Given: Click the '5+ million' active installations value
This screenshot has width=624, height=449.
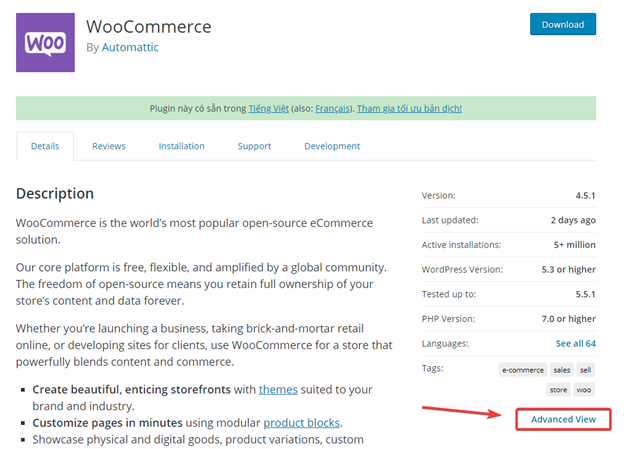Looking at the screenshot, I should (x=575, y=245).
